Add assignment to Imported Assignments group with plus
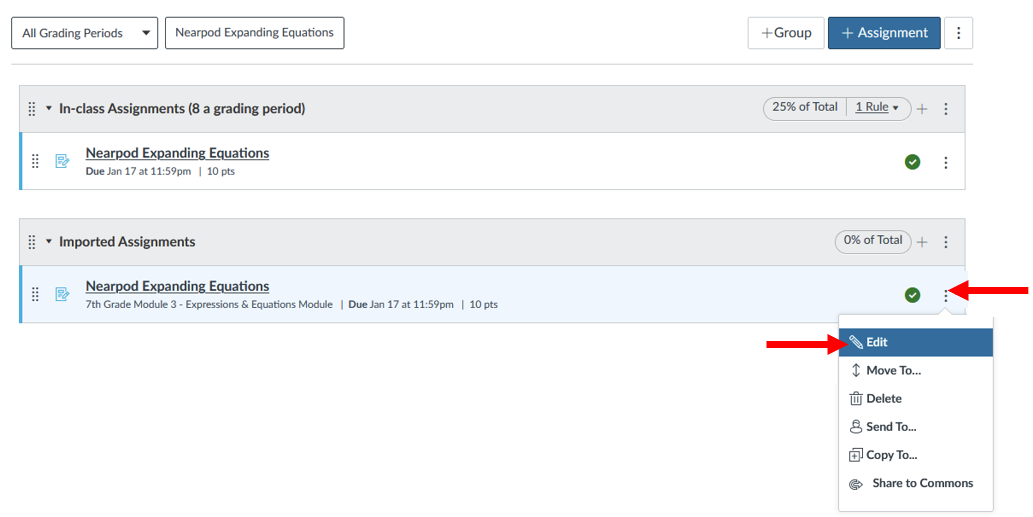Viewport: 1033px width, 517px height. pos(922,242)
